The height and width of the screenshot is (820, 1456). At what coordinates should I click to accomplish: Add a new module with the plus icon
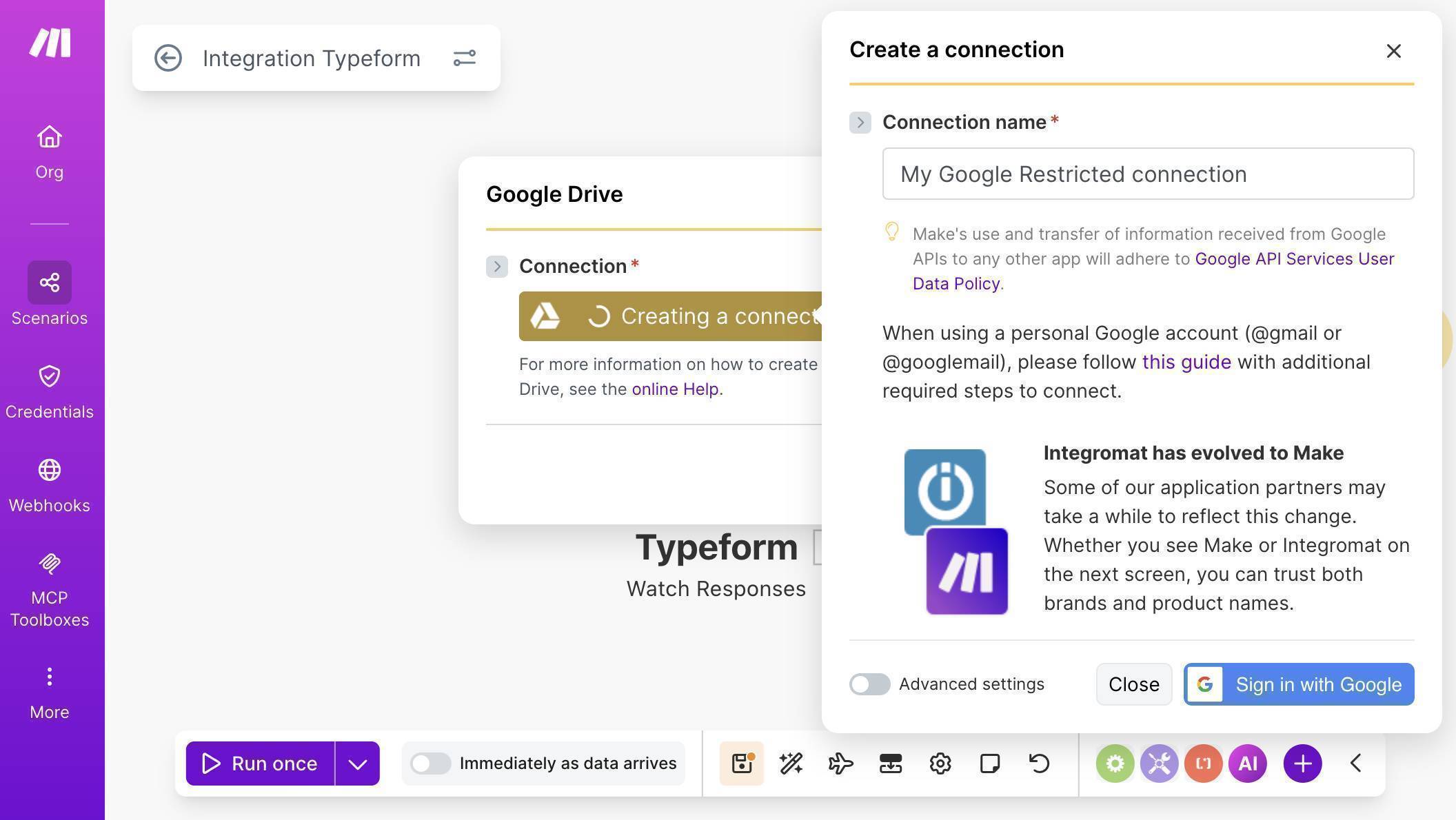(x=1302, y=763)
